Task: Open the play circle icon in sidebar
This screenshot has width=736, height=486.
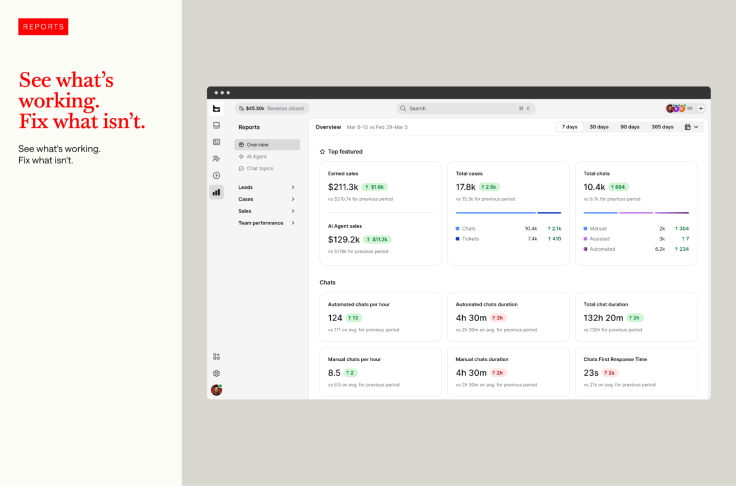Action: click(x=216, y=176)
